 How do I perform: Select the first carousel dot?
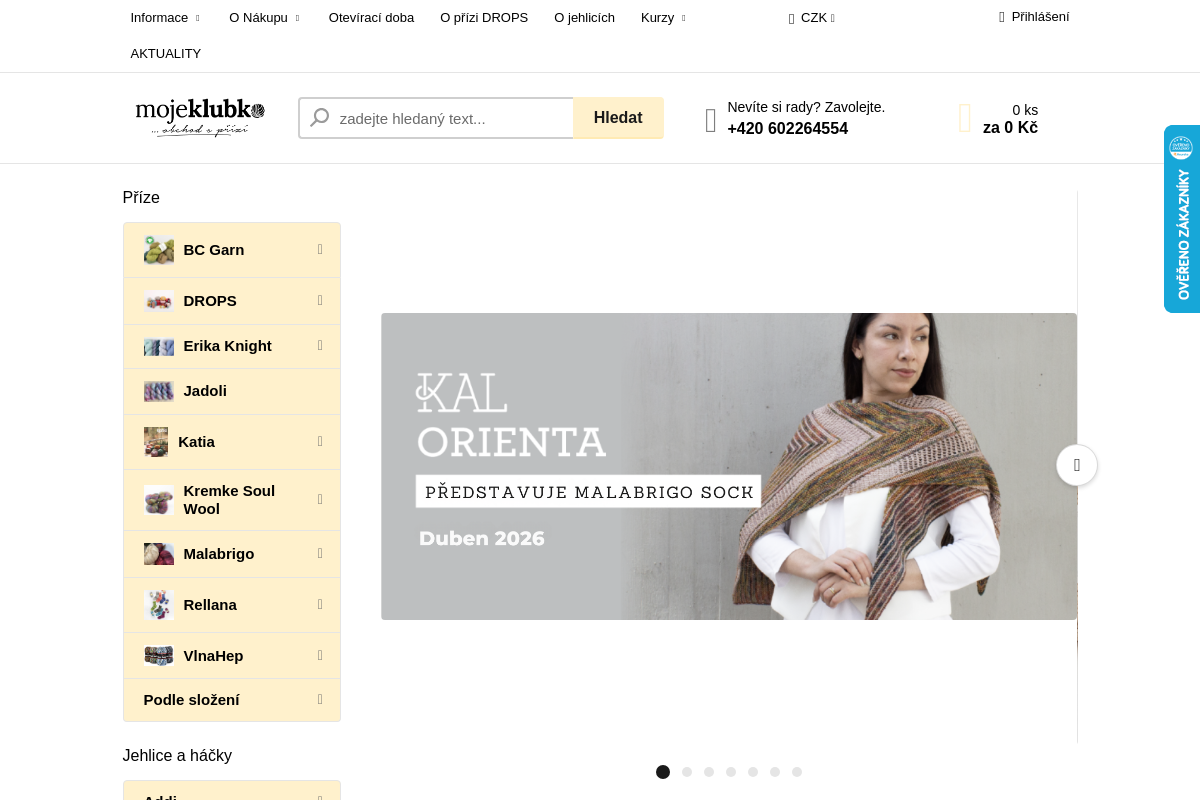(x=663, y=772)
